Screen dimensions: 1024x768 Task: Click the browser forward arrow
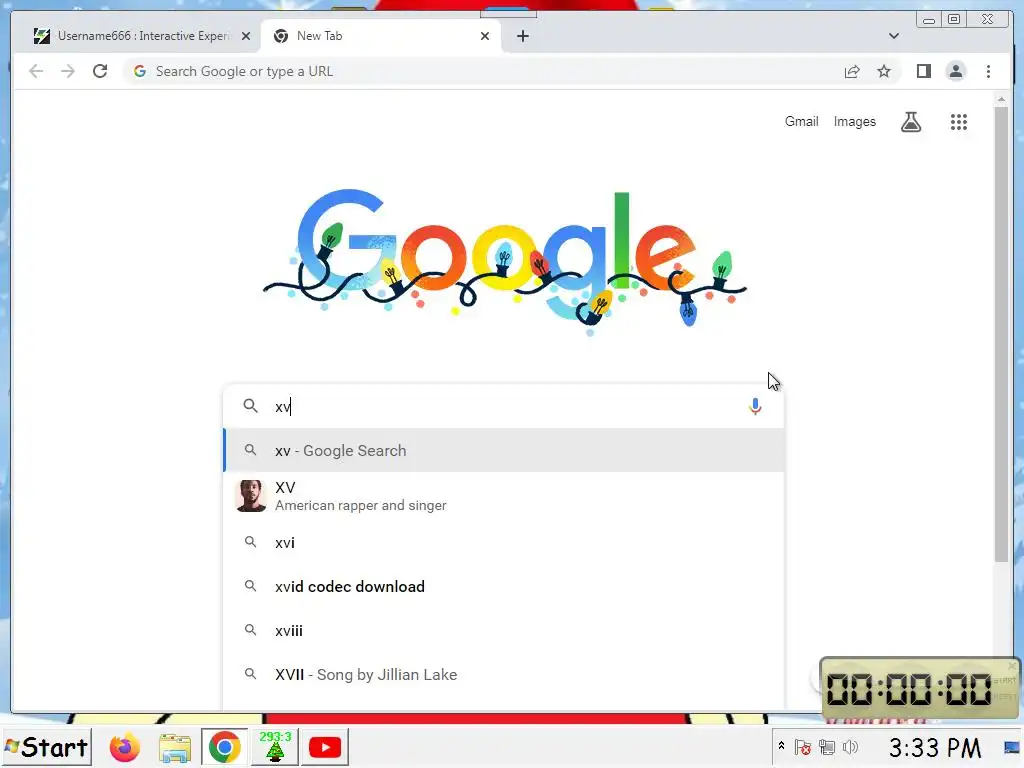(x=67, y=71)
